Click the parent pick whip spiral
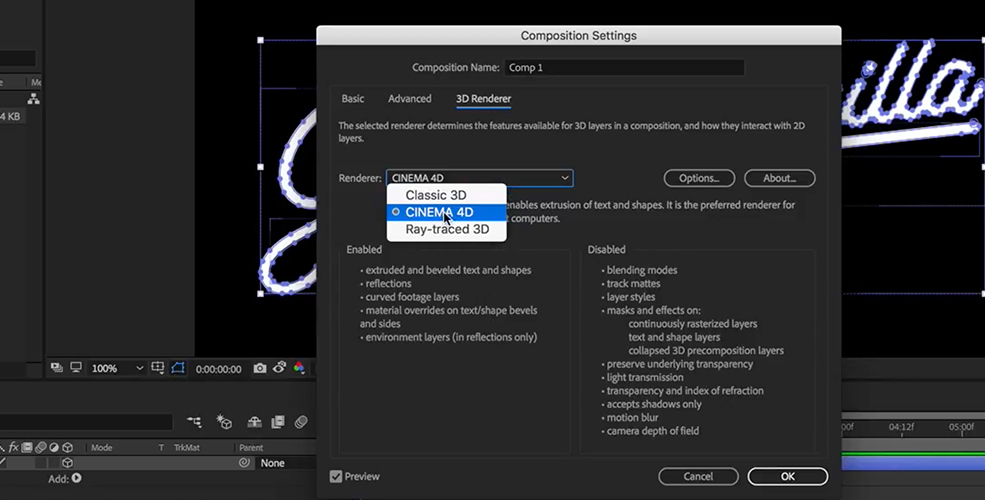This screenshot has width=985, height=500. click(244, 463)
